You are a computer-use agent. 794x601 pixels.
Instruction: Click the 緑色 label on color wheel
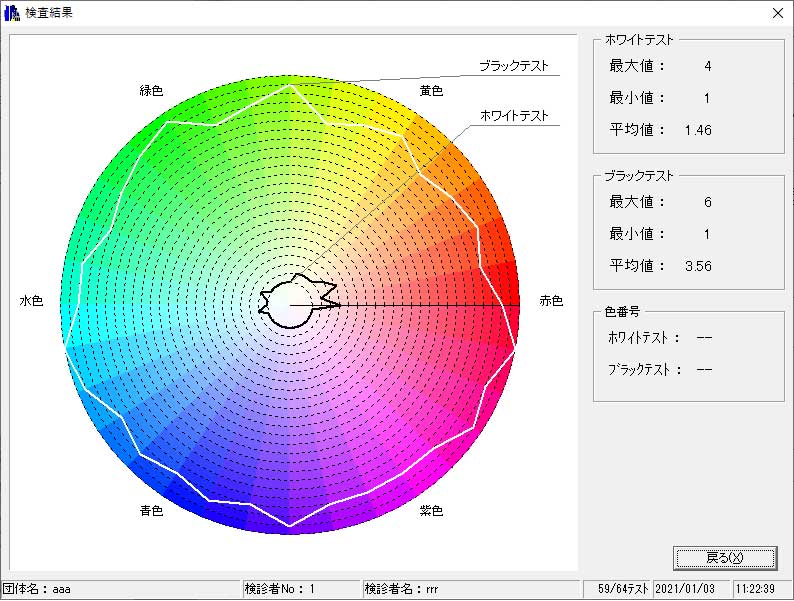151,91
